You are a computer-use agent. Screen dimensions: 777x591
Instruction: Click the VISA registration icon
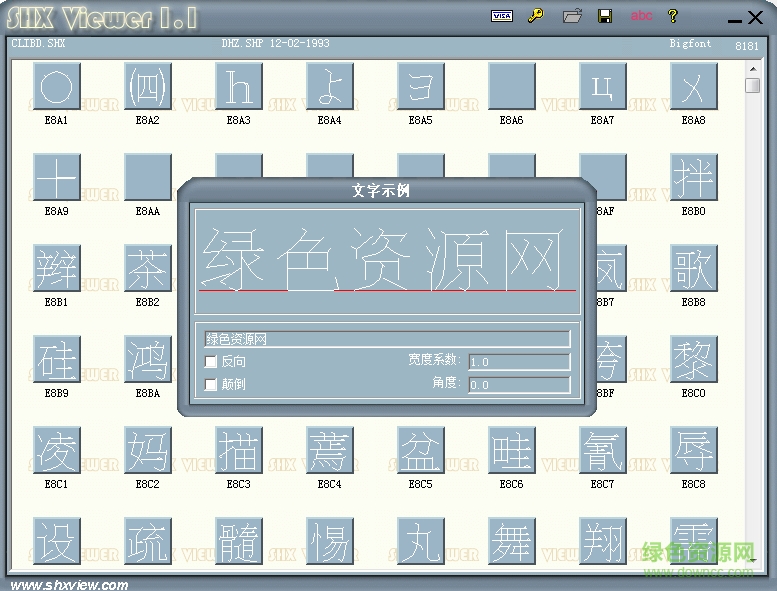point(501,16)
